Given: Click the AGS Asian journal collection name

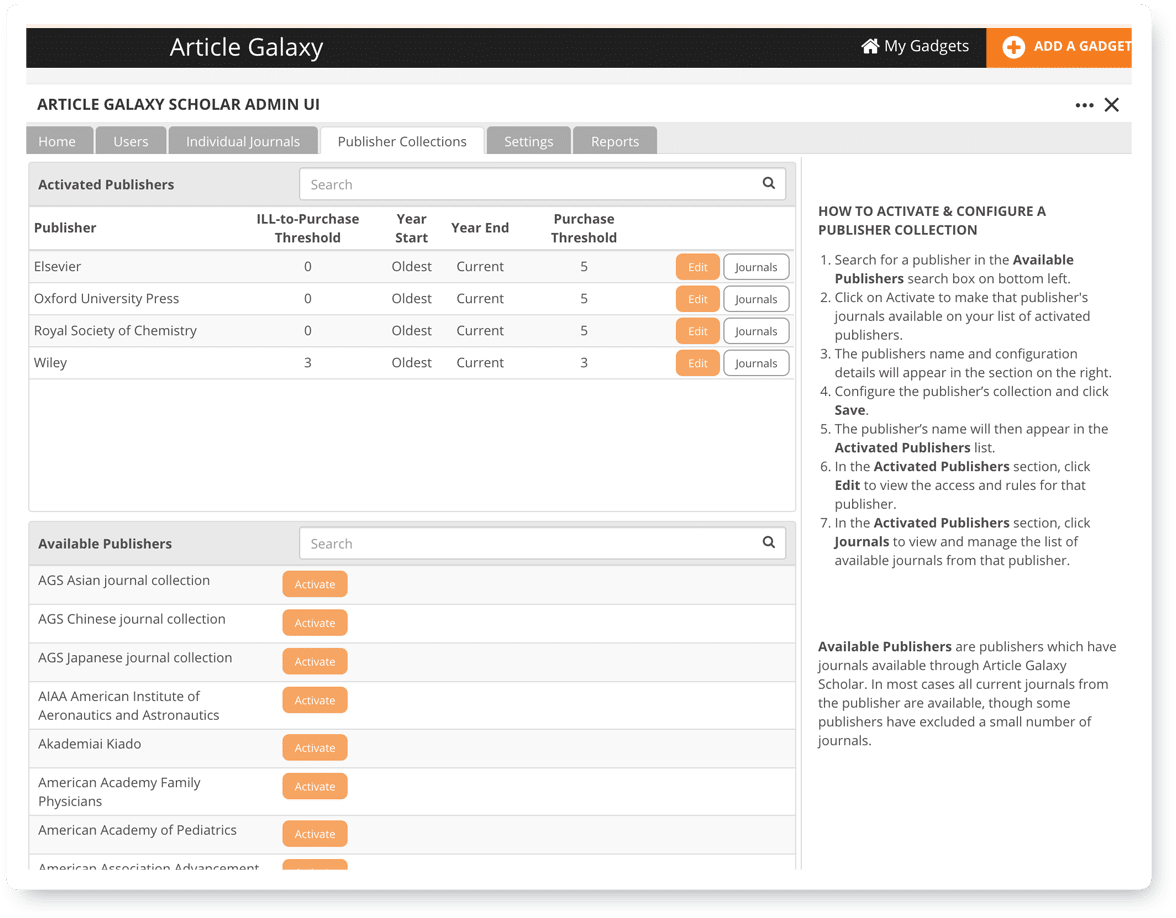Looking at the screenshot, I should coord(124,580).
